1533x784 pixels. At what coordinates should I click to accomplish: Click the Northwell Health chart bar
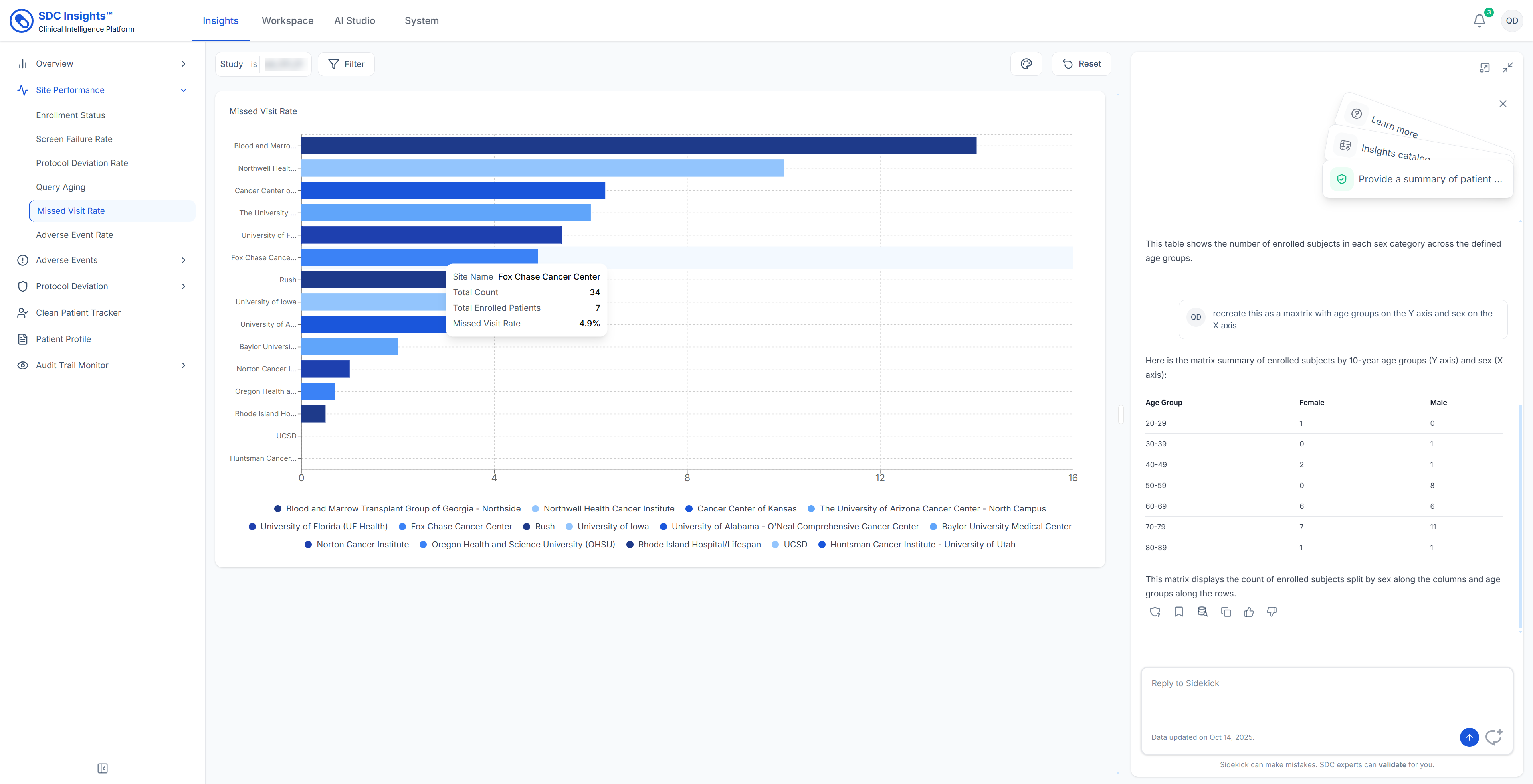point(542,168)
